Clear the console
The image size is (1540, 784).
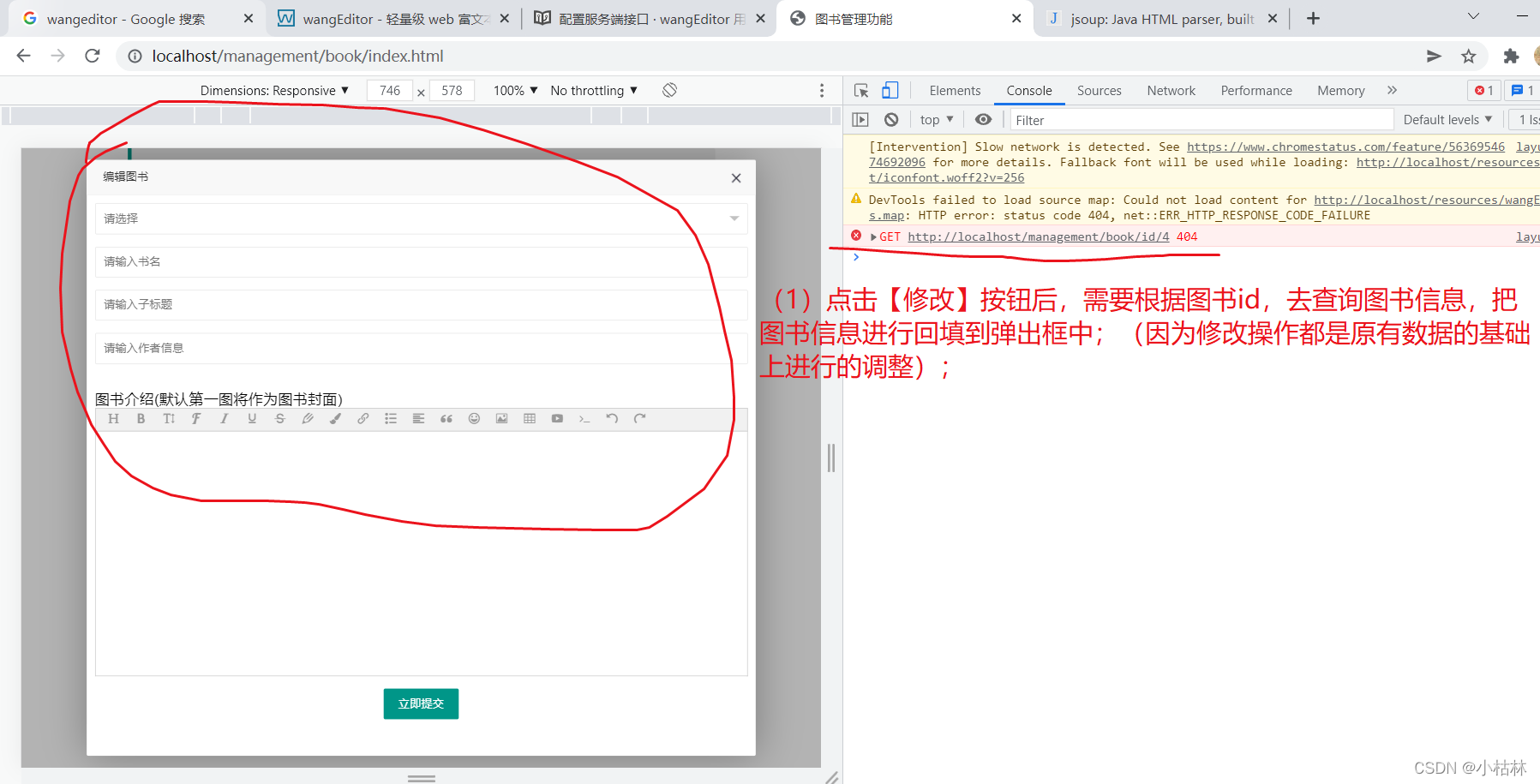tap(891, 120)
